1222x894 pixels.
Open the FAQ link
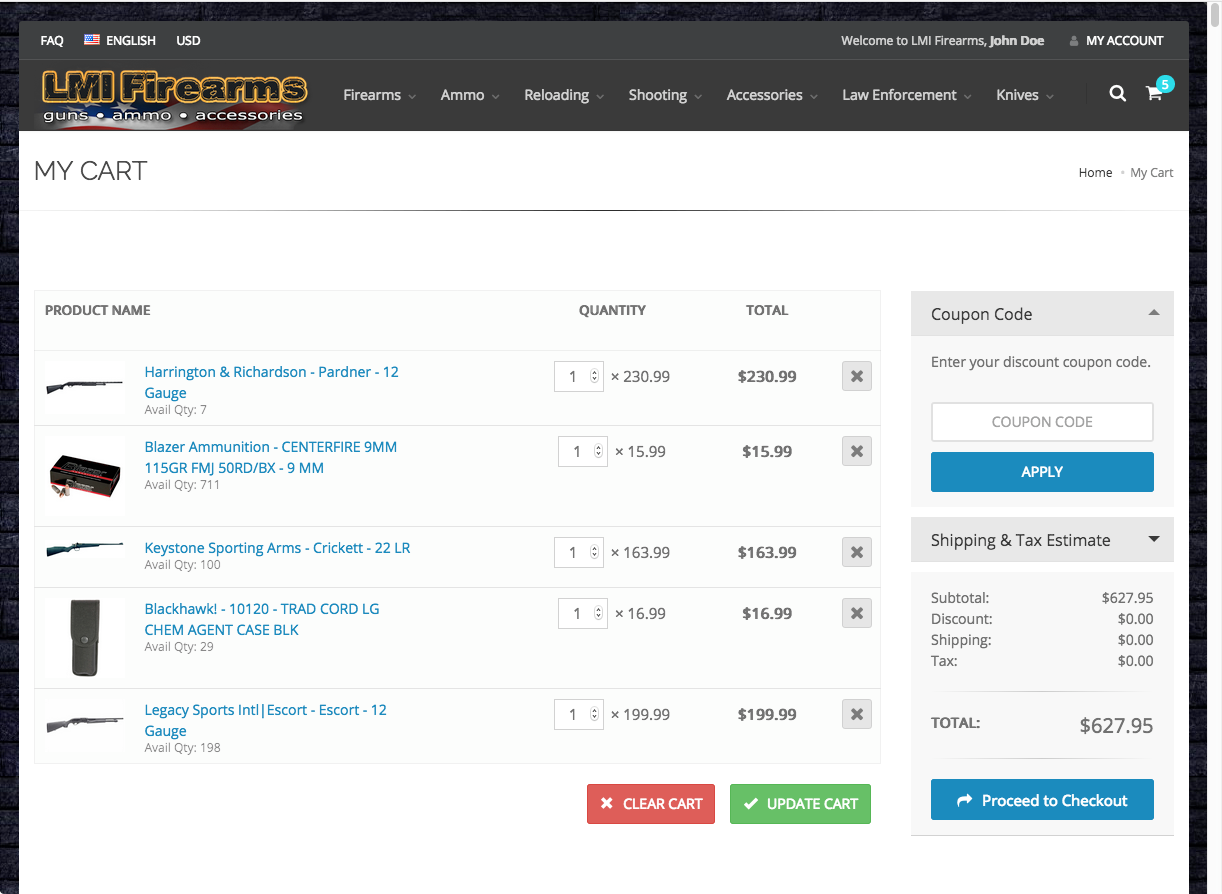pos(52,41)
